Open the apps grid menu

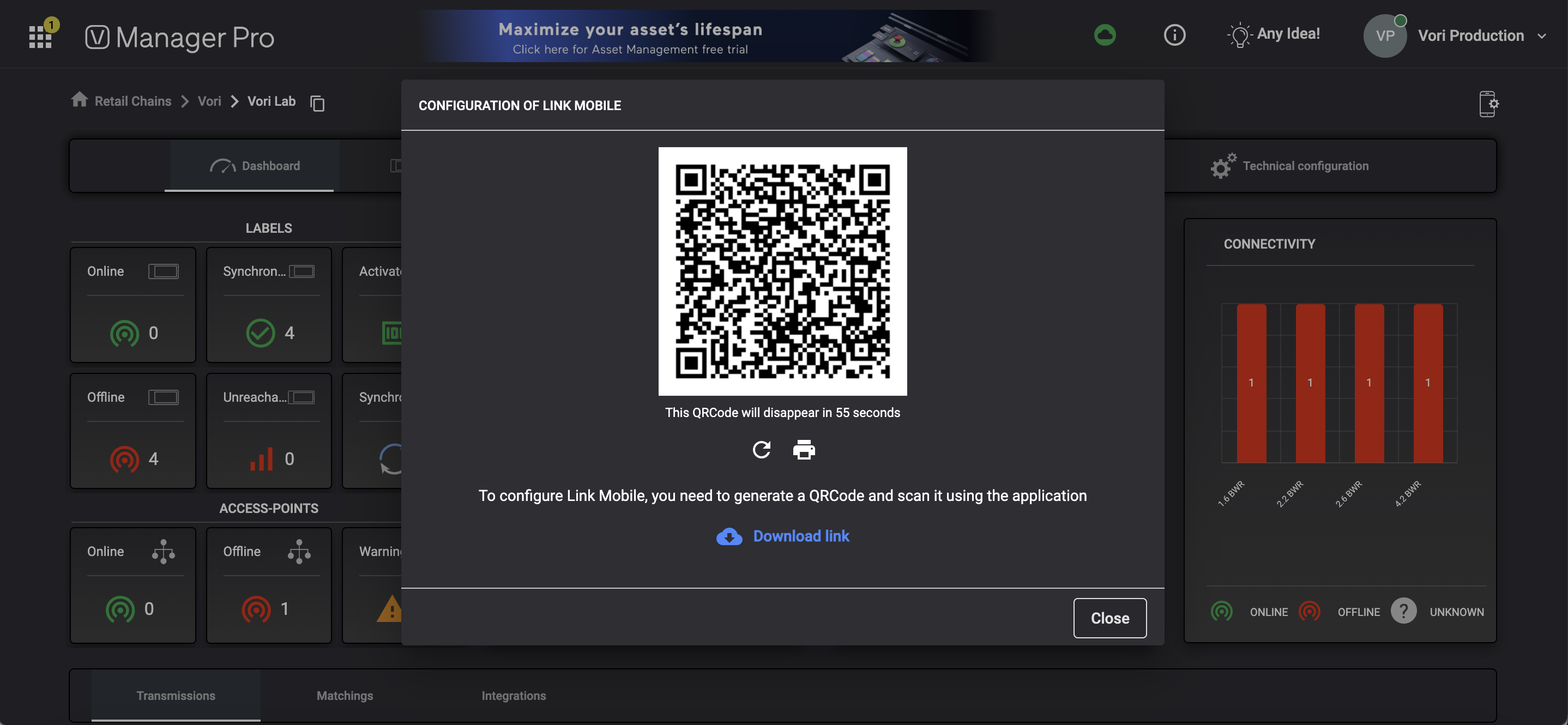pyautogui.click(x=40, y=37)
